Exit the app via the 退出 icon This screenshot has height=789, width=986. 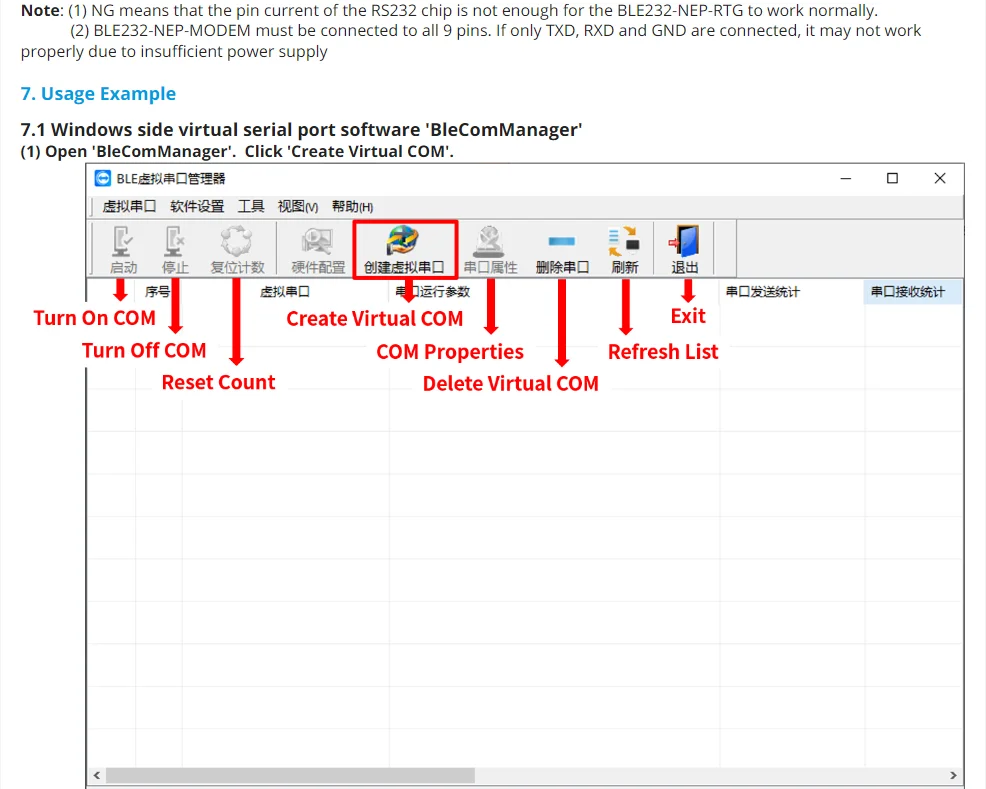[x=685, y=250]
